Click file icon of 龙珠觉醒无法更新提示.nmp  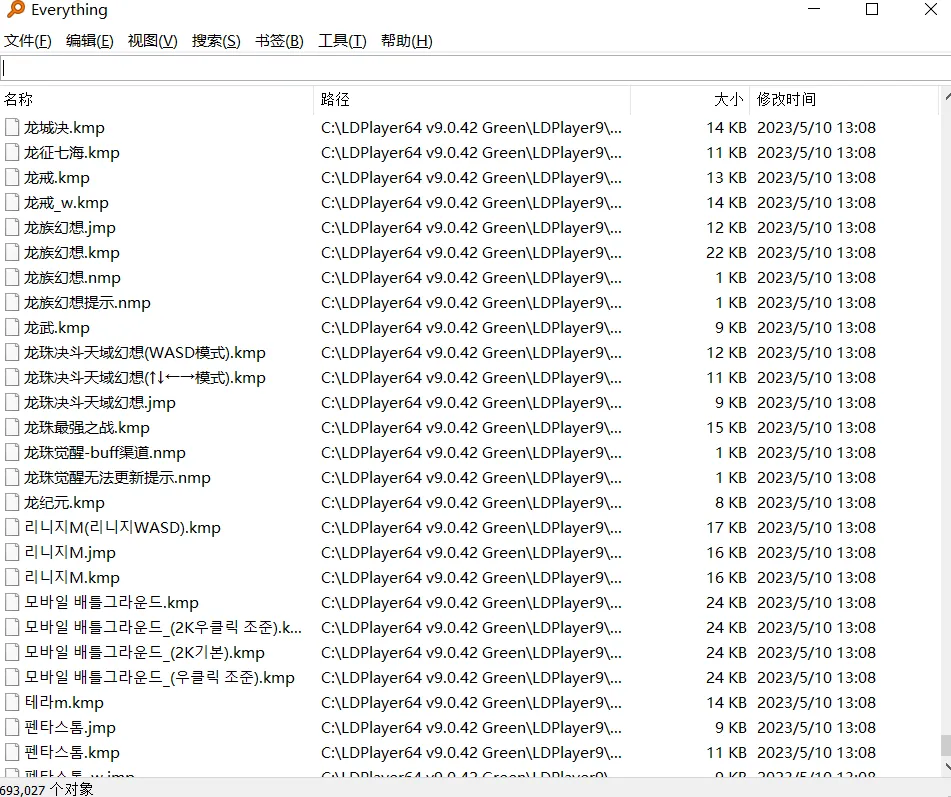(x=12, y=477)
